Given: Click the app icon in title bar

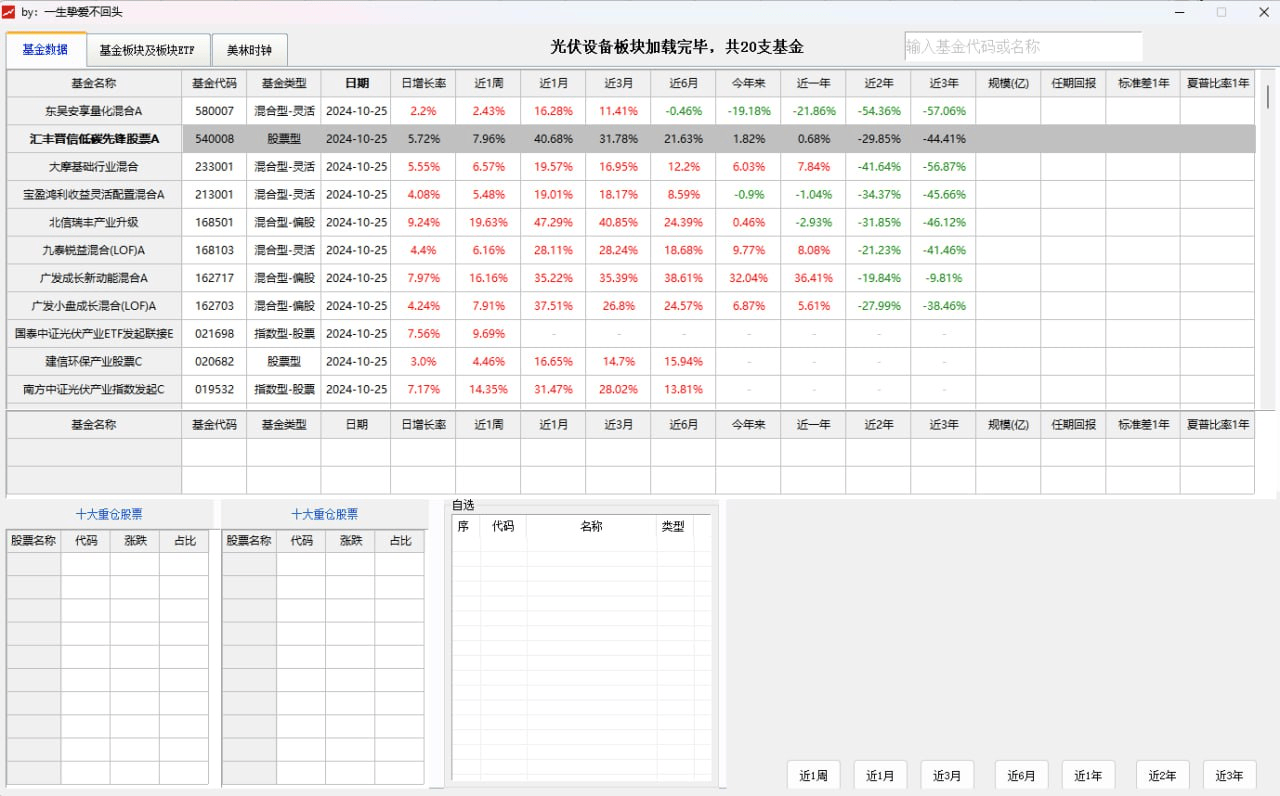Looking at the screenshot, I should 10,11.
